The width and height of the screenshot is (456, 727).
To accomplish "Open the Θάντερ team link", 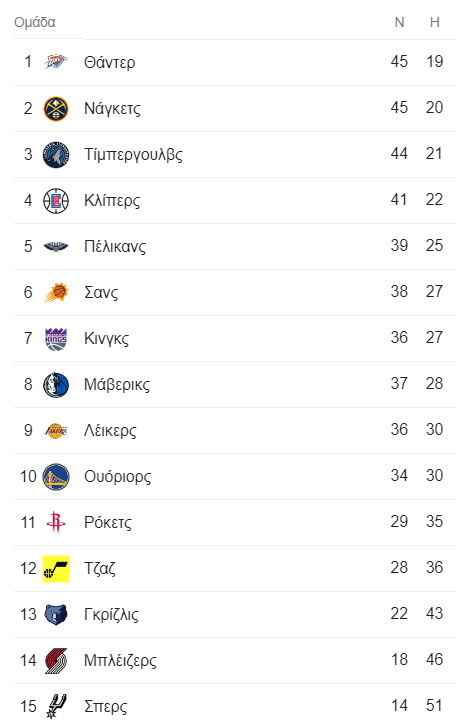I will point(109,62).
